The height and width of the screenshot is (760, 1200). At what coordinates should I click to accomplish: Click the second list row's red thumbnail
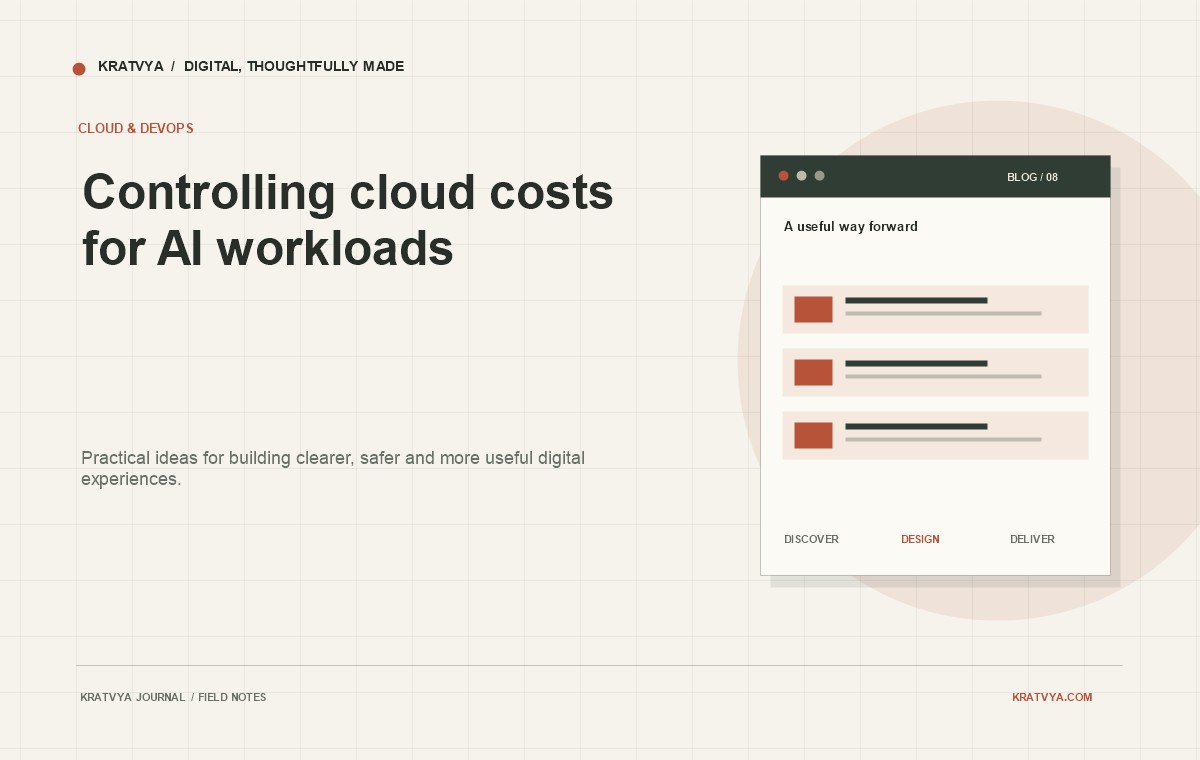(813, 372)
